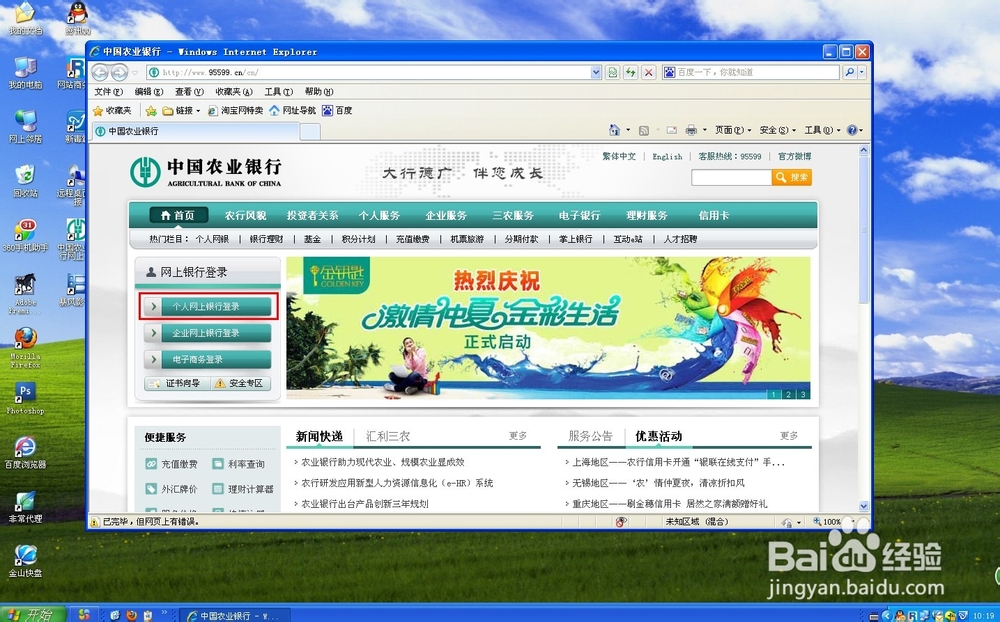Open the 回收站 recycle bin desktop icon
Image resolution: width=1000 pixels, height=622 pixels.
[x=25, y=181]
